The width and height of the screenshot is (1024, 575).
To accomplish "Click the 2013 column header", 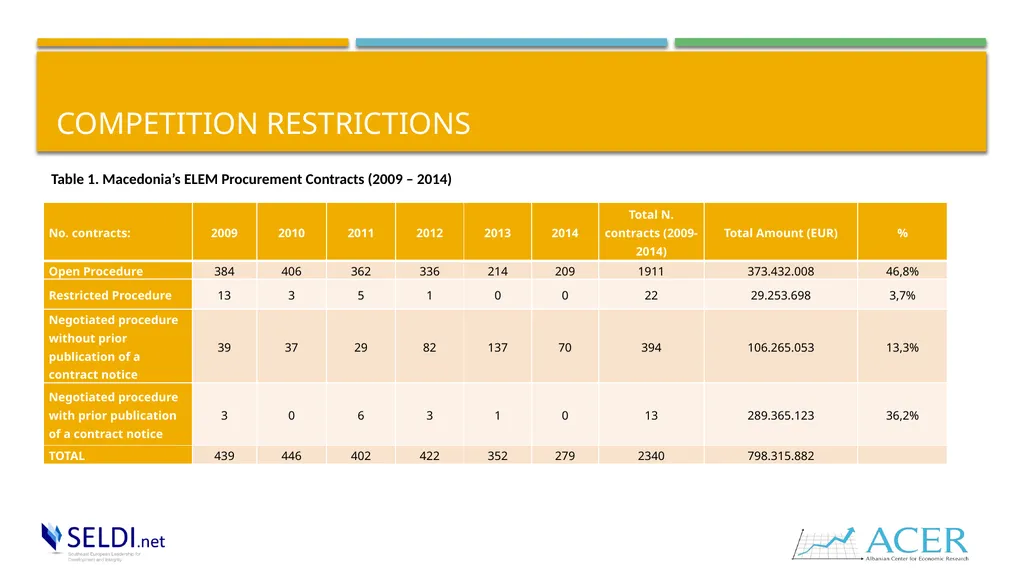I will click(498, 232).
